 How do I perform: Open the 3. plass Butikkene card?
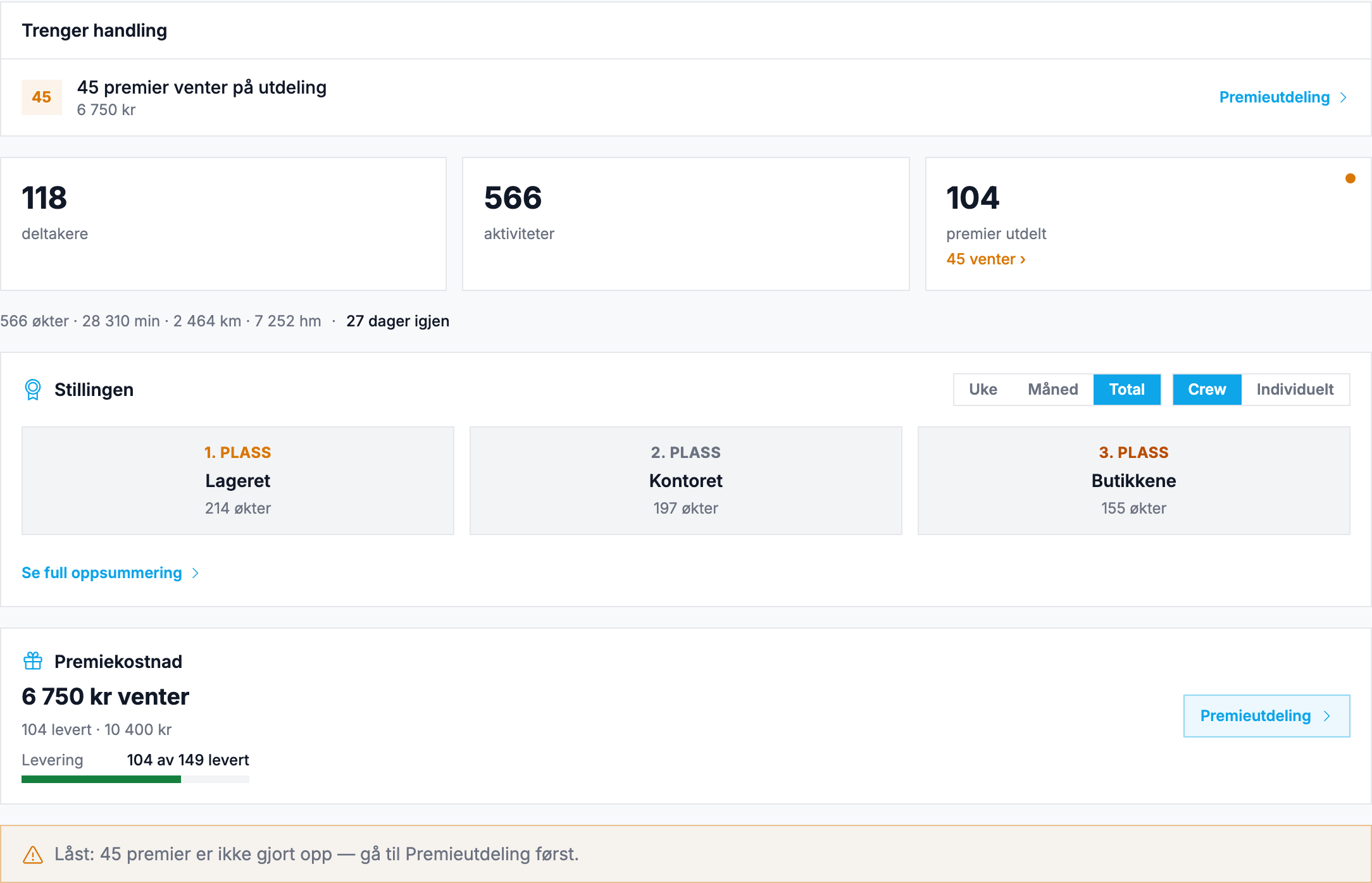[1133, 481]
